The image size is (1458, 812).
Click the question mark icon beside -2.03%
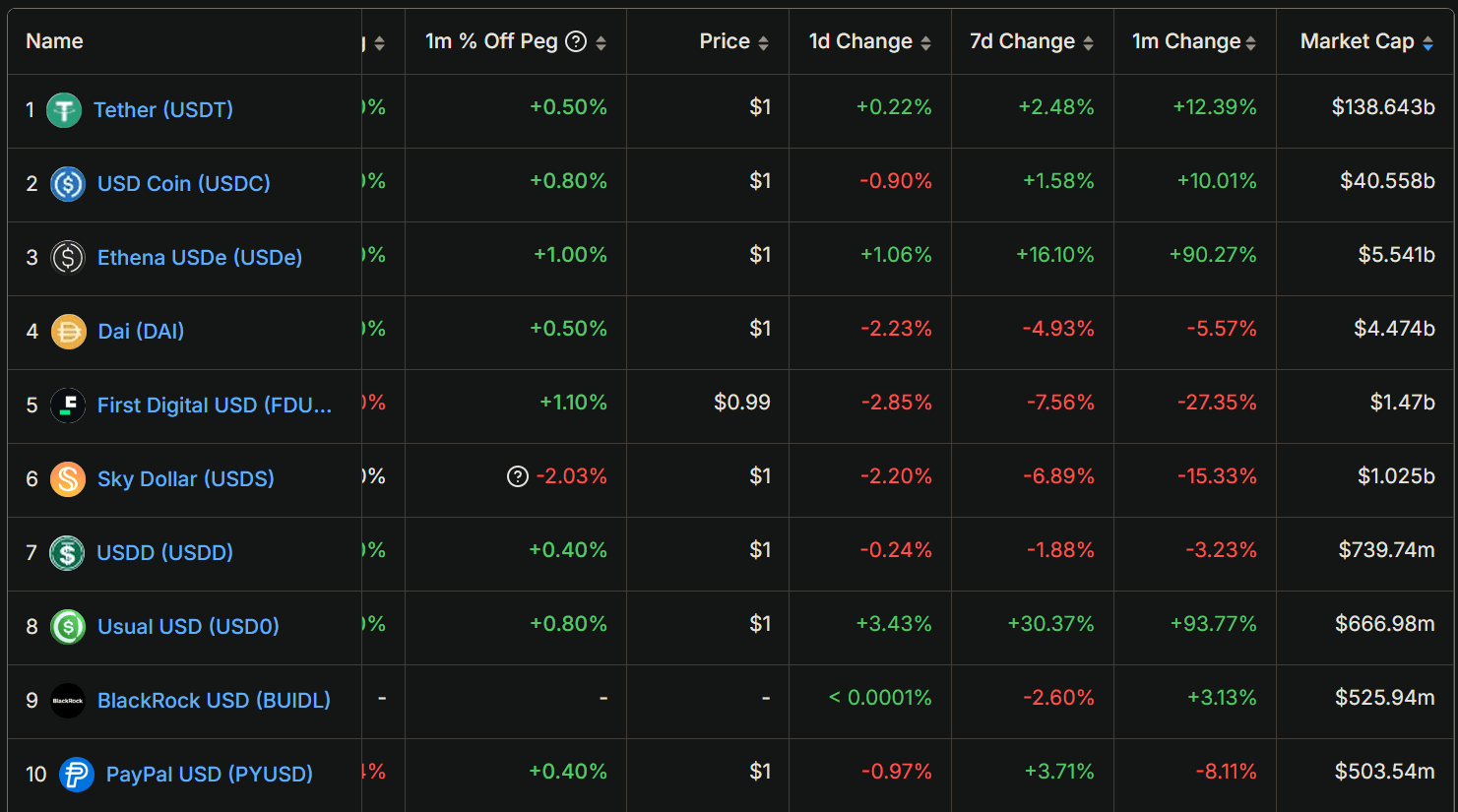518,476
